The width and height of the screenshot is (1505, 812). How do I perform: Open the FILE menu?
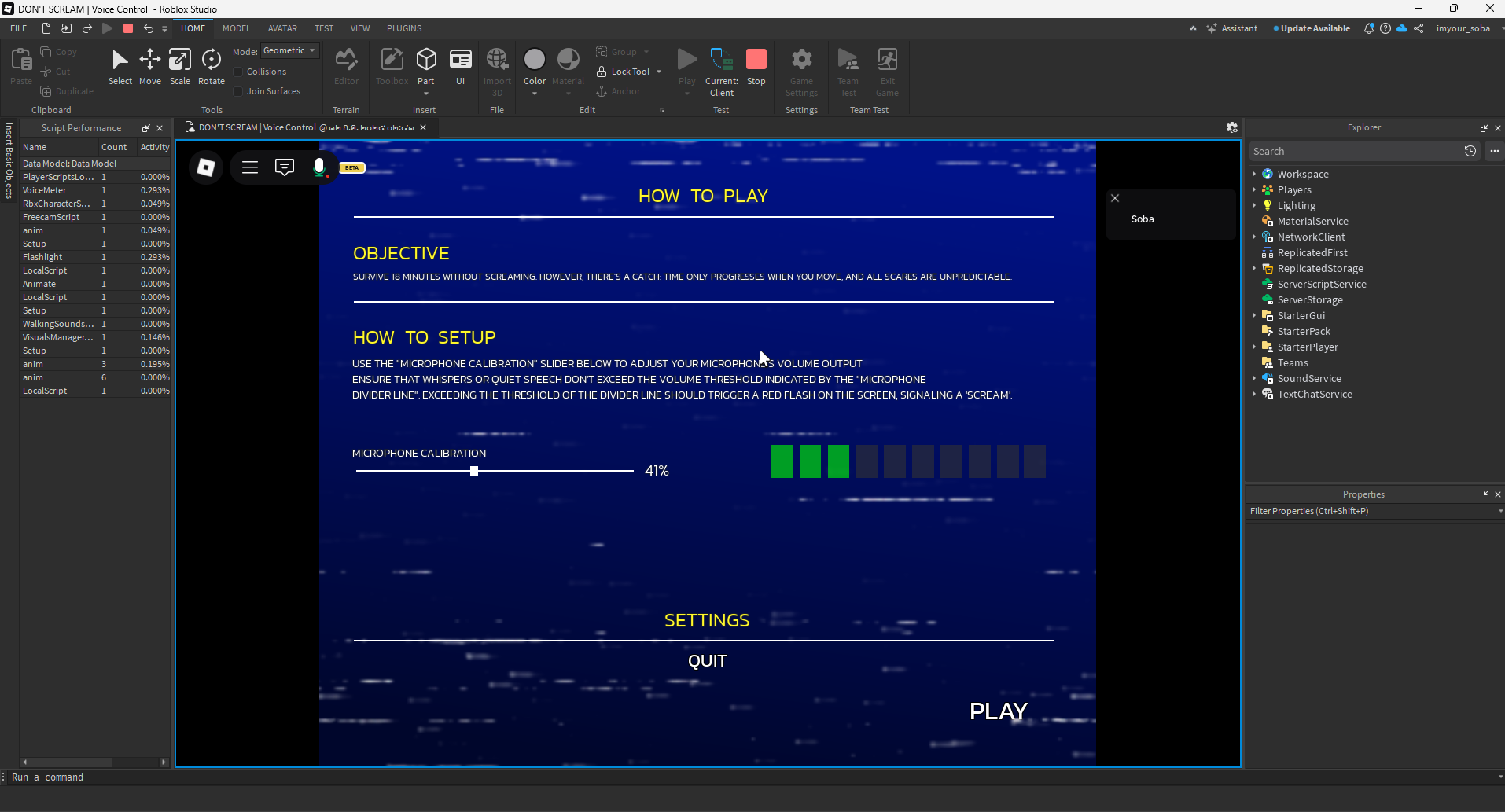[19, 28]
